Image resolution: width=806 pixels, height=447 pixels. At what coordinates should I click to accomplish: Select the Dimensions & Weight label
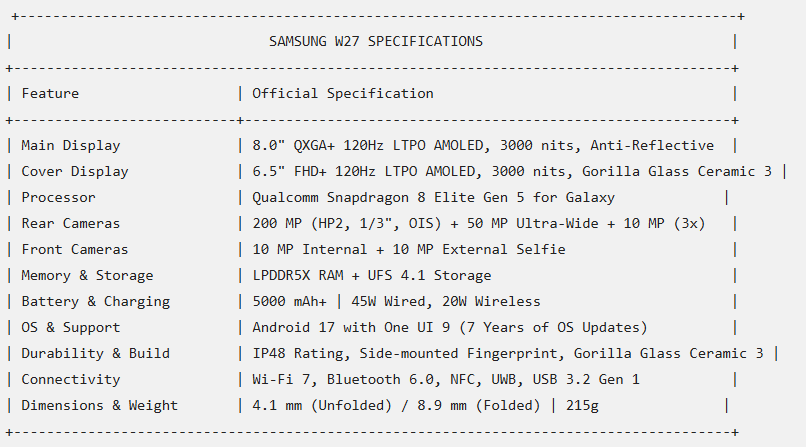pos(100,406)
